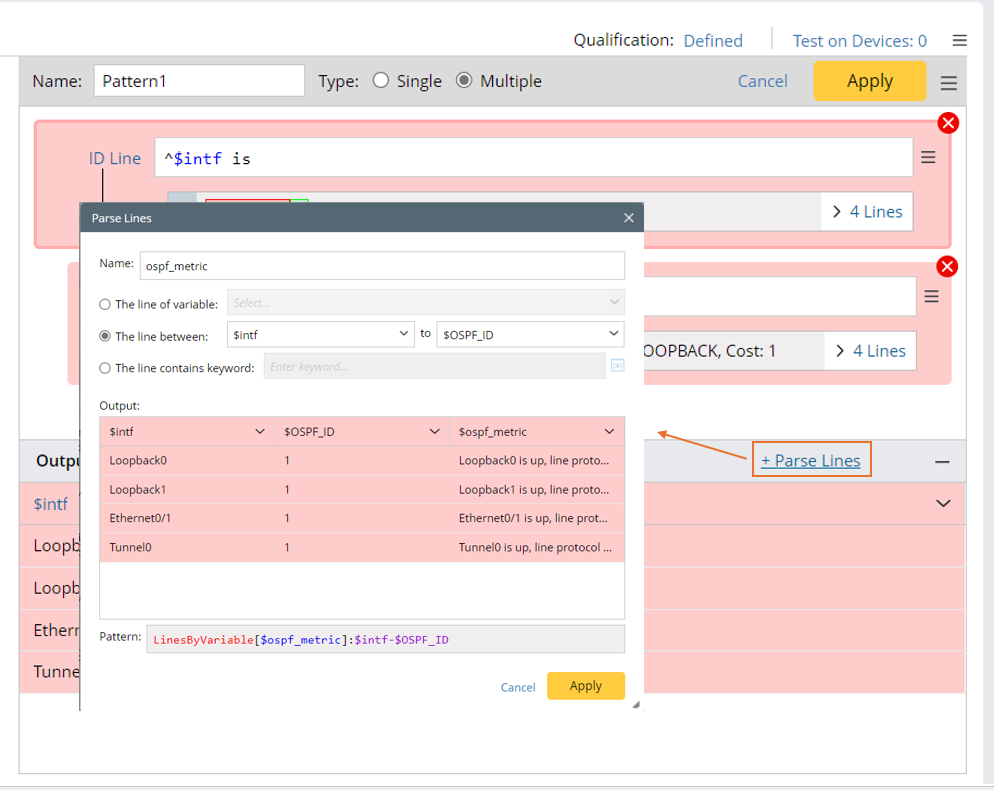Viewport: 994px width, 790px height.
Task: Open the ID Line row menu icon
Action: click(928, 158)
